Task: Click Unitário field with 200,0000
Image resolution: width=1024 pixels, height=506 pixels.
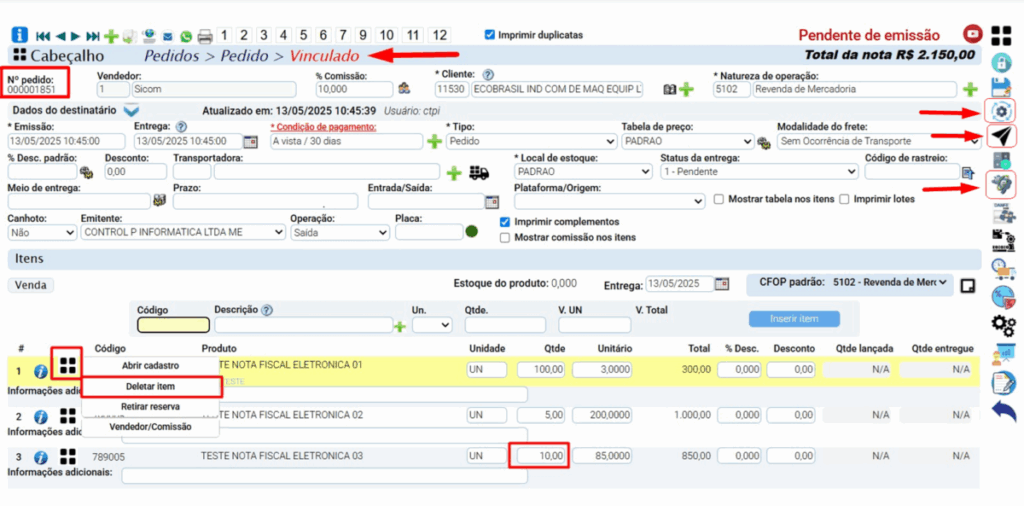Action: [x=602, y=415]
